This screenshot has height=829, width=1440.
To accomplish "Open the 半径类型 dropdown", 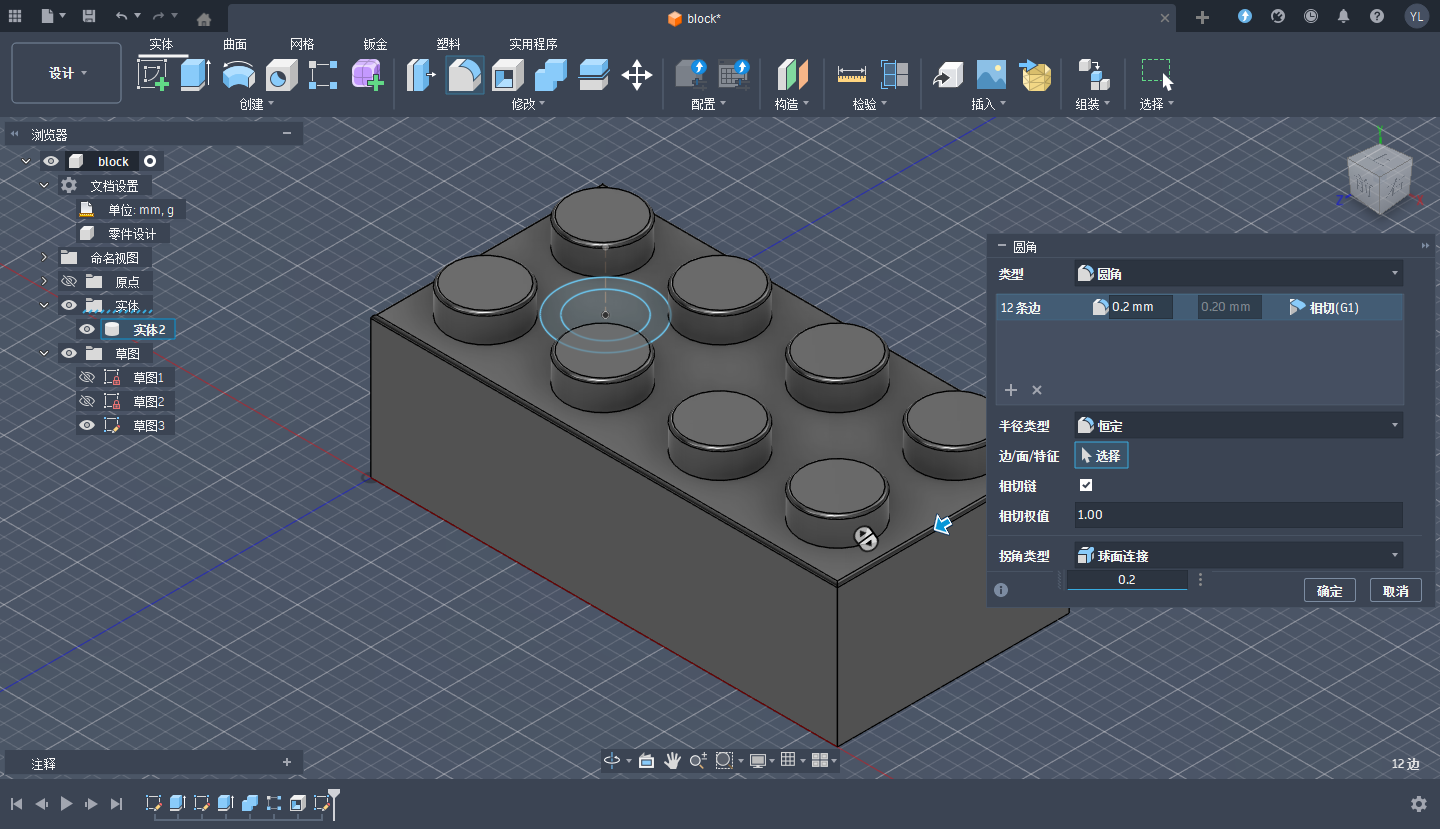I will point(1238,426).
